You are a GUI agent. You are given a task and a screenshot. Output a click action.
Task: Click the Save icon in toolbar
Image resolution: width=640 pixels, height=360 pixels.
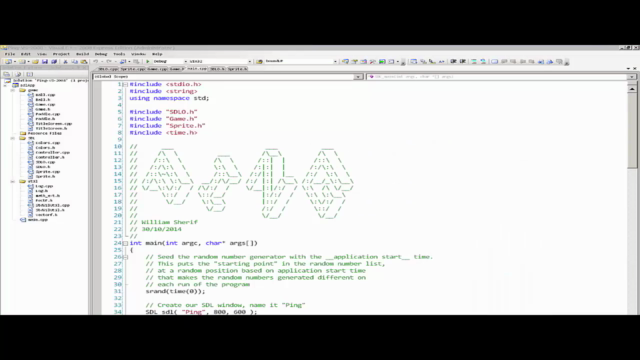click(x=44, y=62)
